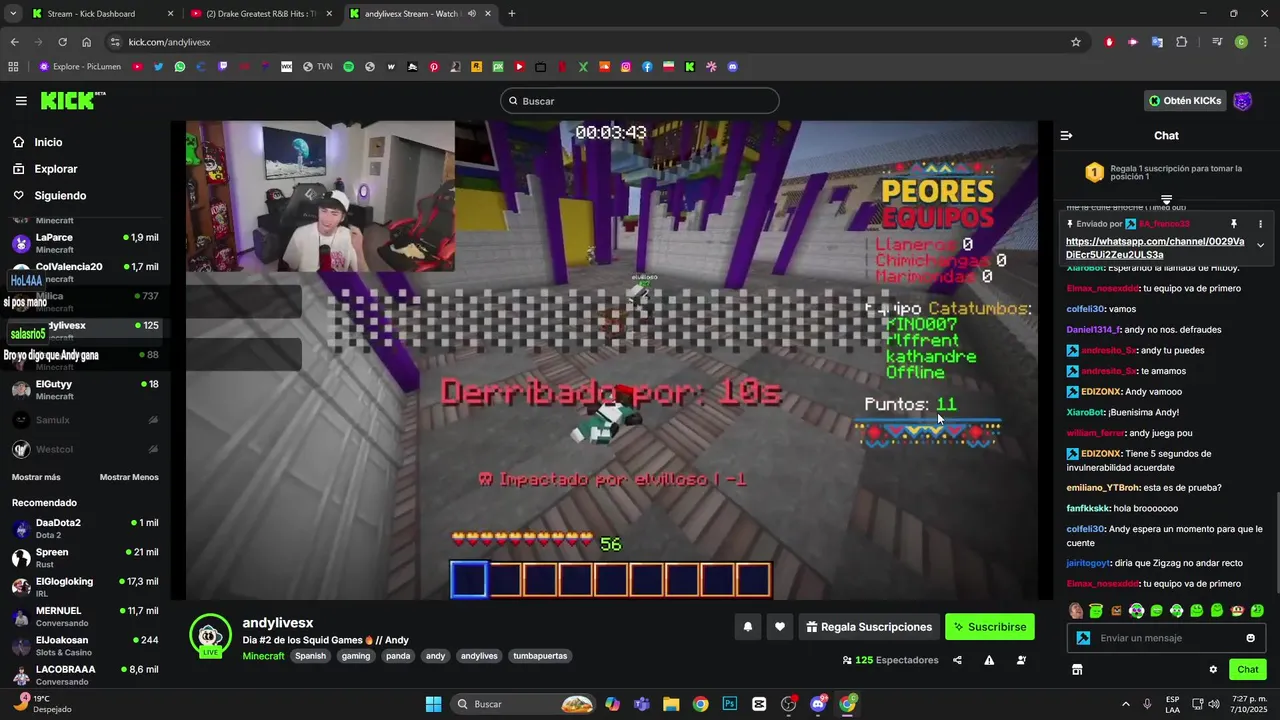The image size is (1280, 720).
Task: Open the WhatsApp bookmark icon
Action: tap(180, 67)
